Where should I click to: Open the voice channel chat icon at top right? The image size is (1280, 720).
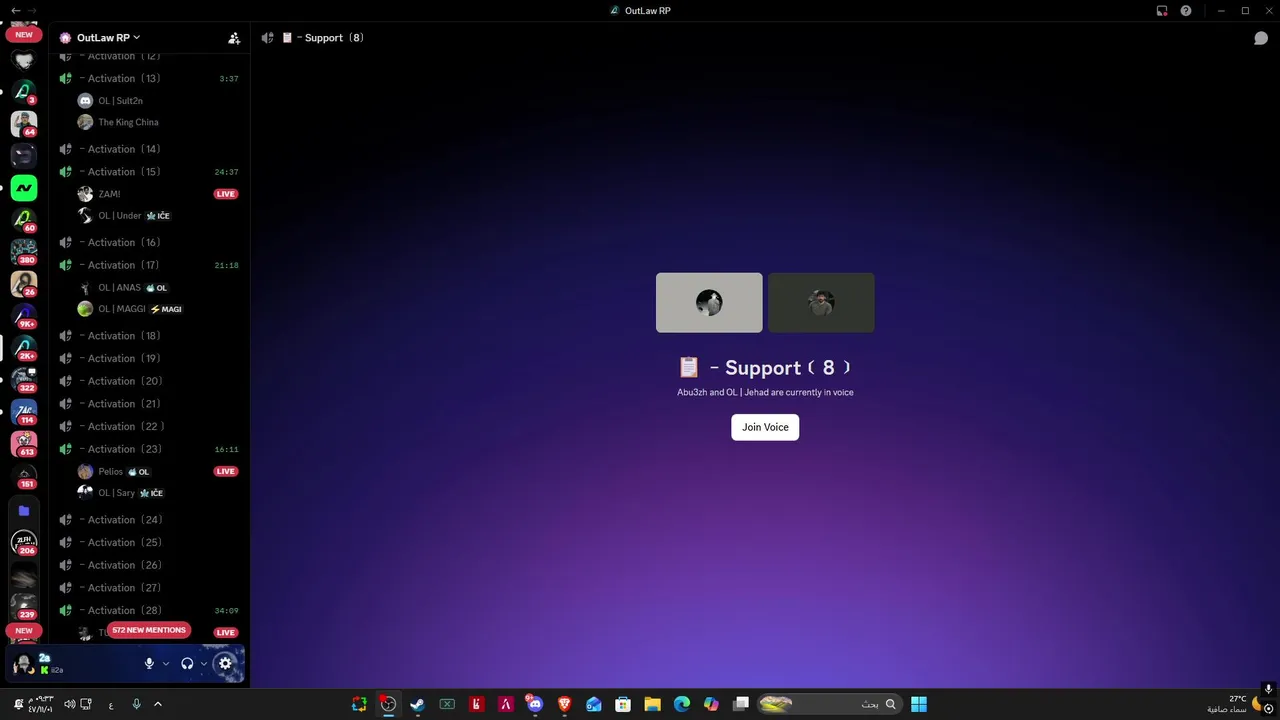pyautogui.click(x=1261, y=38)
